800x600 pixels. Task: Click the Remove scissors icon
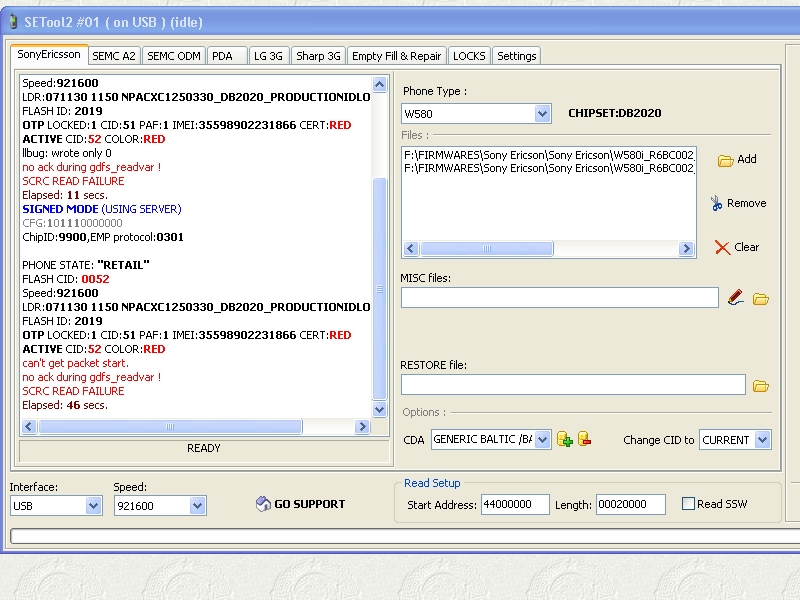click(x=716, y=203)
